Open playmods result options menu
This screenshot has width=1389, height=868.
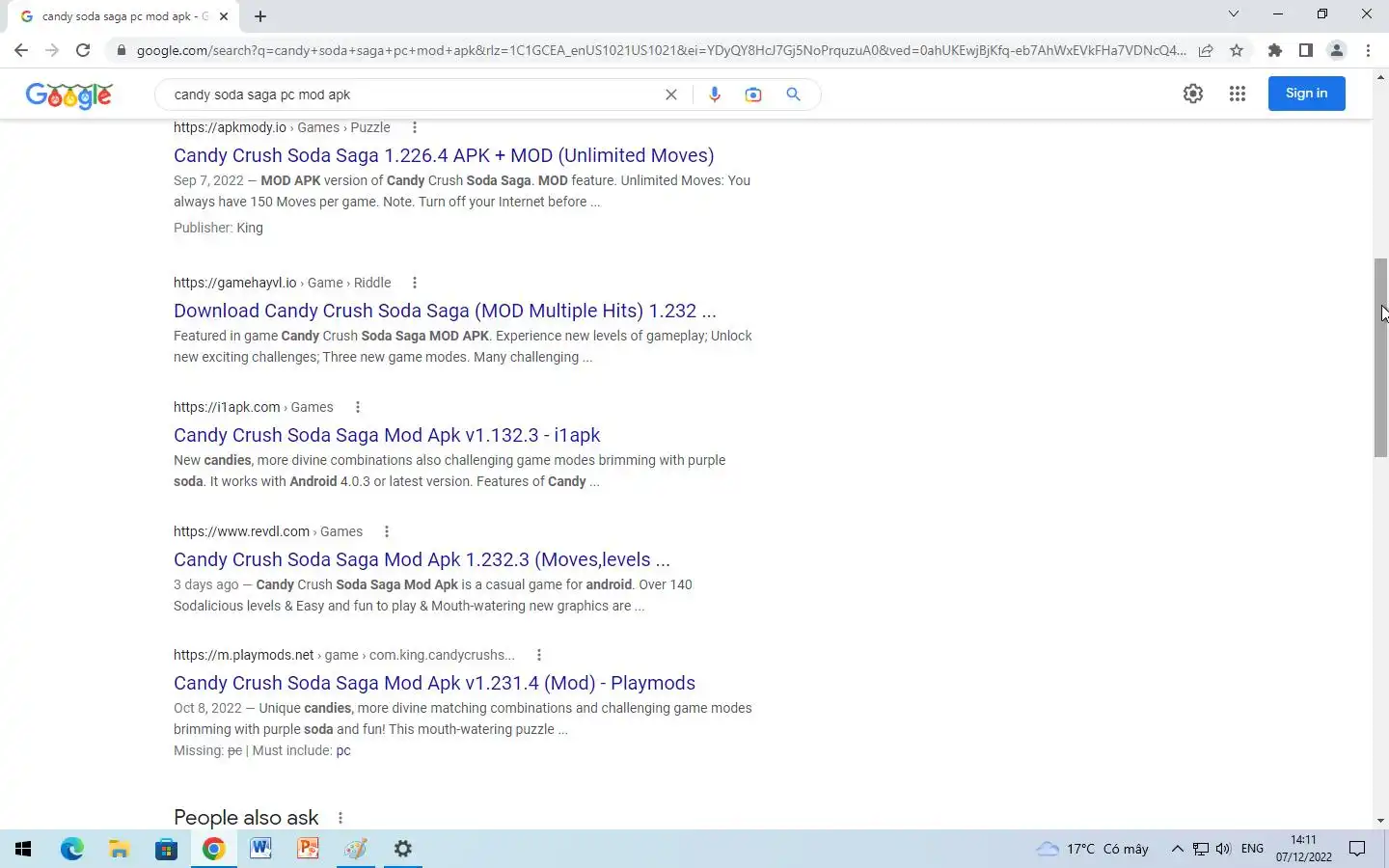(539, 655)
